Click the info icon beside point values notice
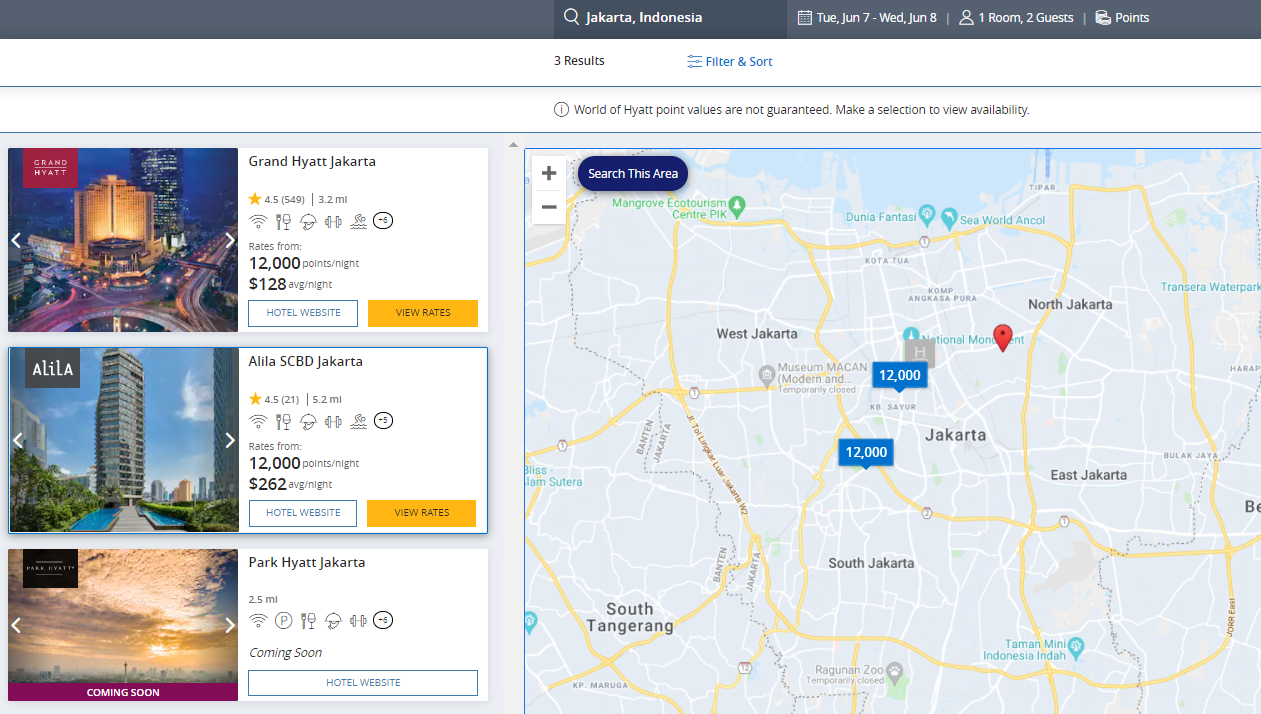 [562, 110]
